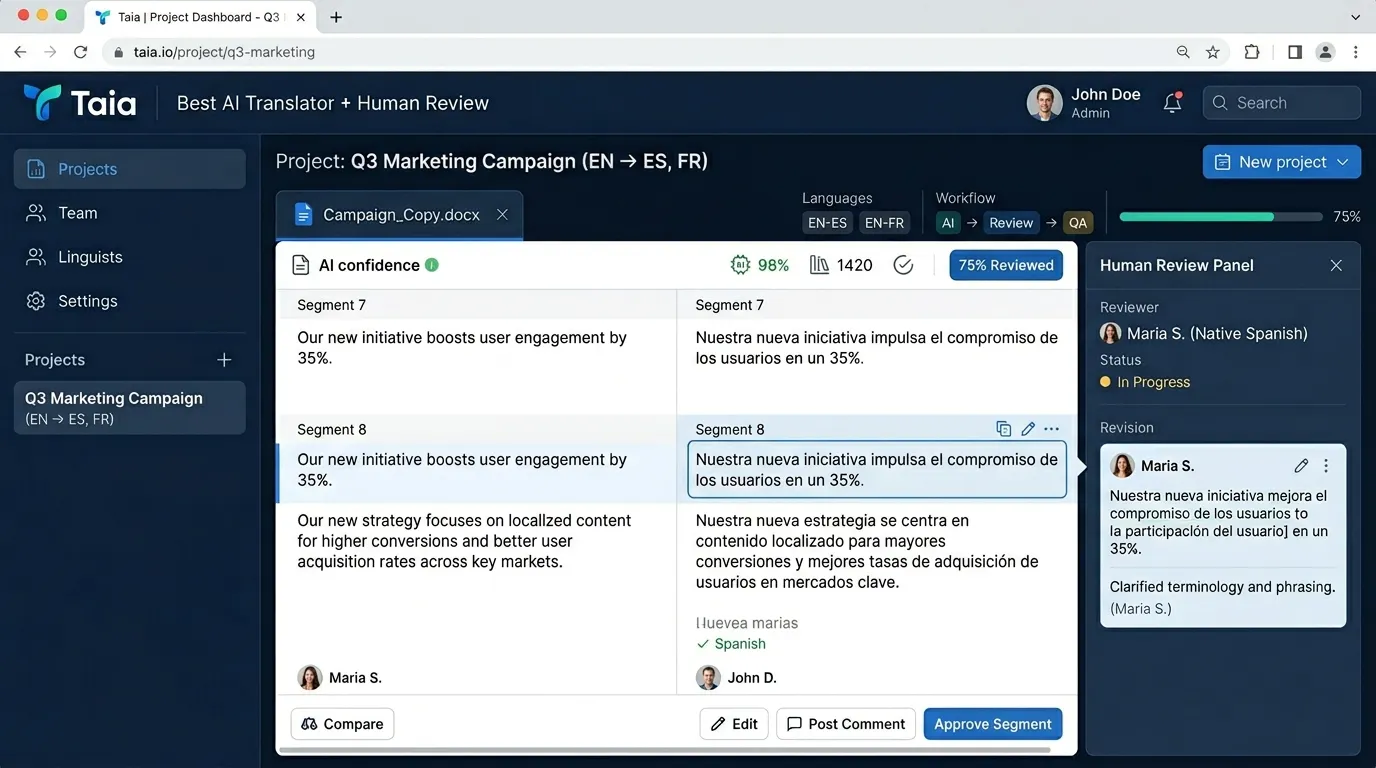Image resolution: width=1376 pixels, height=768 pixels.
Task: Switch to Campaign_Copy.docx tab
Action: click(400, 215)
